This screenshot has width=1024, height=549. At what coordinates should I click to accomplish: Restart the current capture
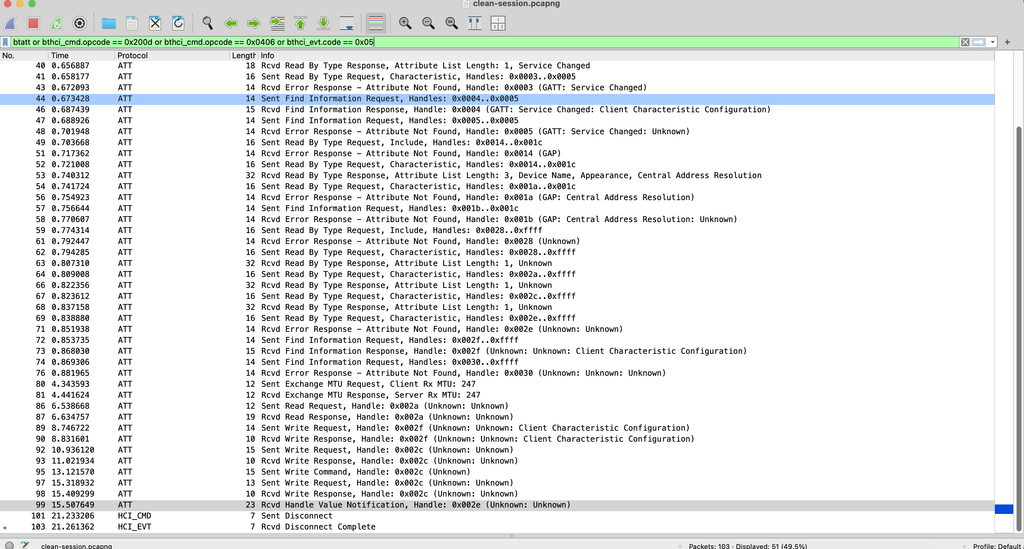56,24
